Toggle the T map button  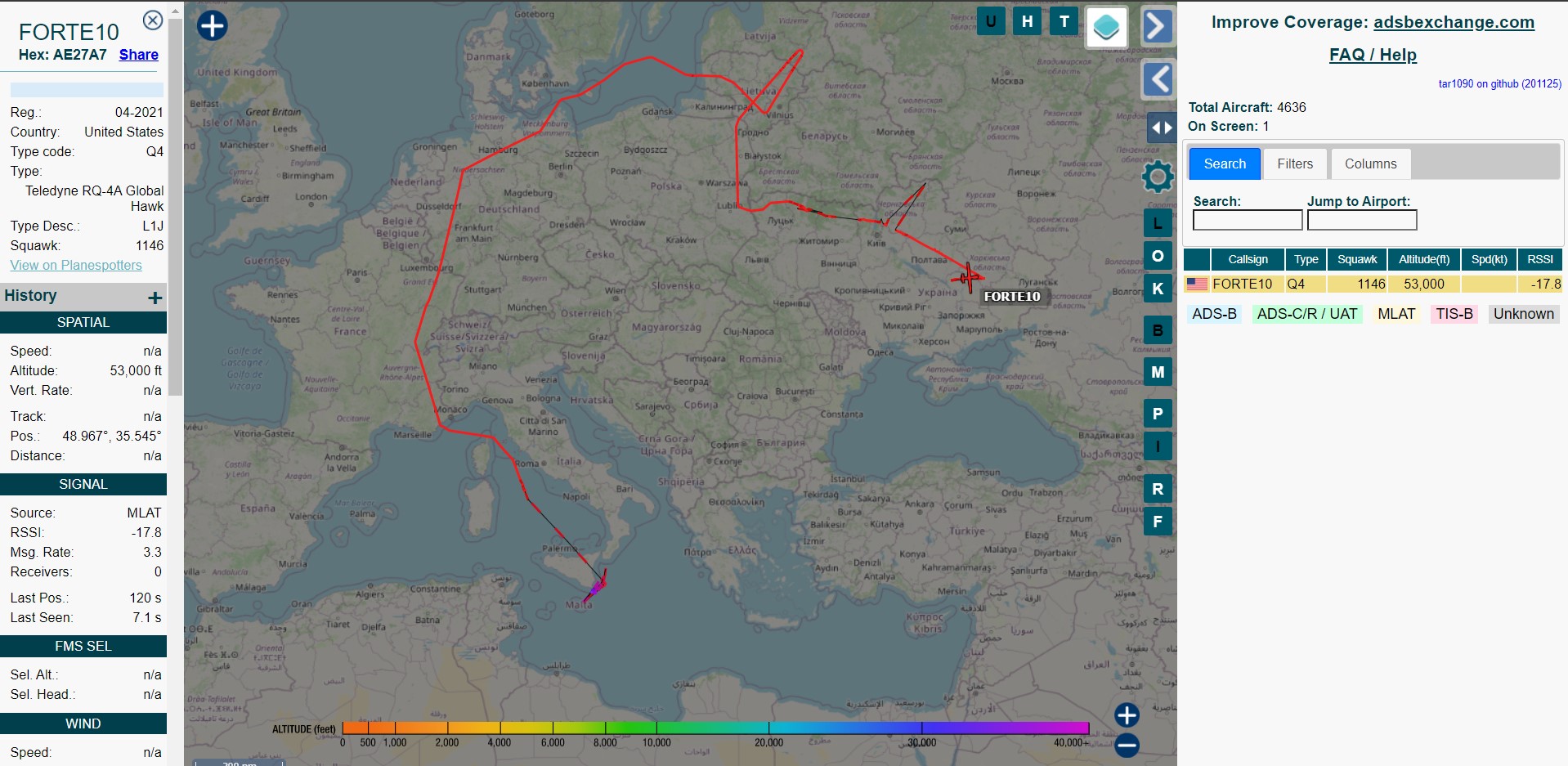click(x=1064, y=21)
